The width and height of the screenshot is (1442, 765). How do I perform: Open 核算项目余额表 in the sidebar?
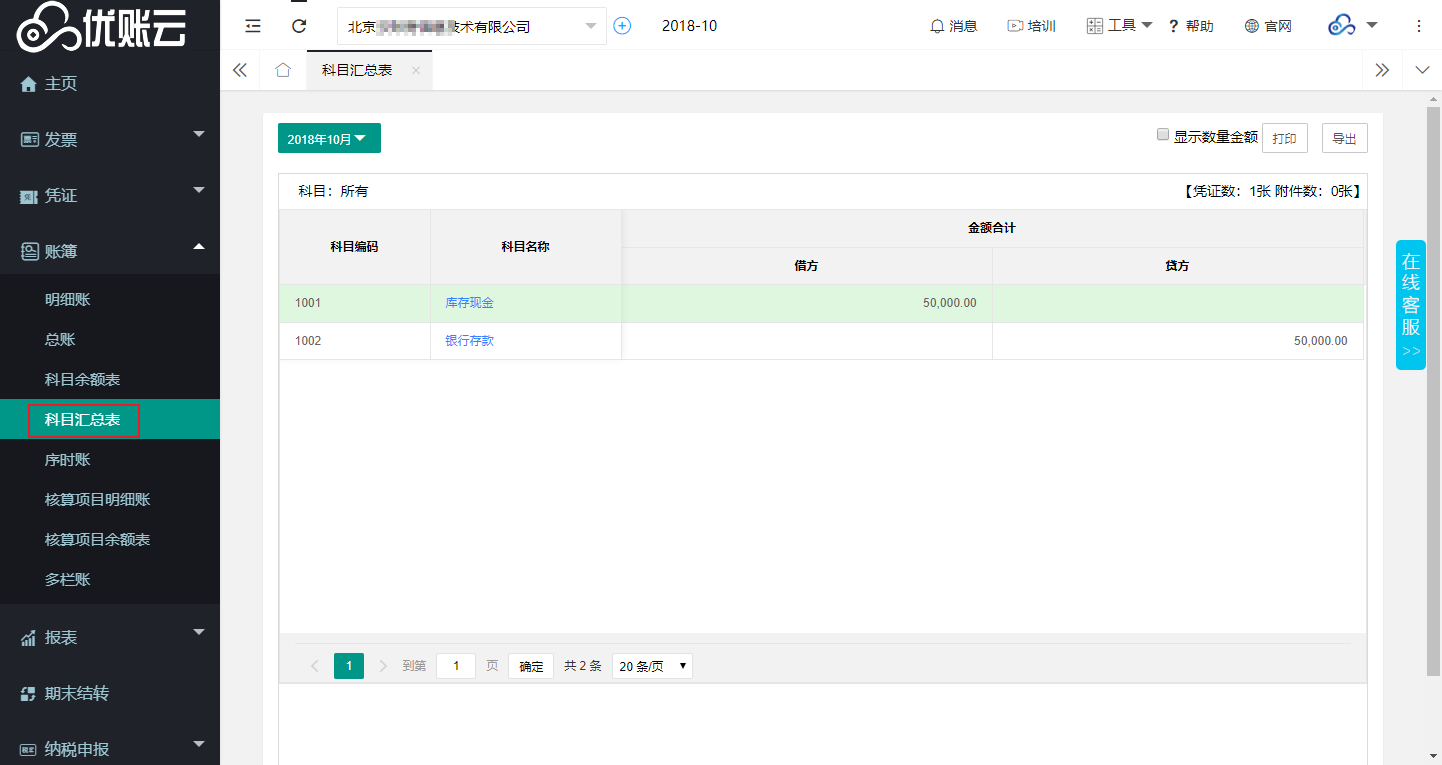110,540
